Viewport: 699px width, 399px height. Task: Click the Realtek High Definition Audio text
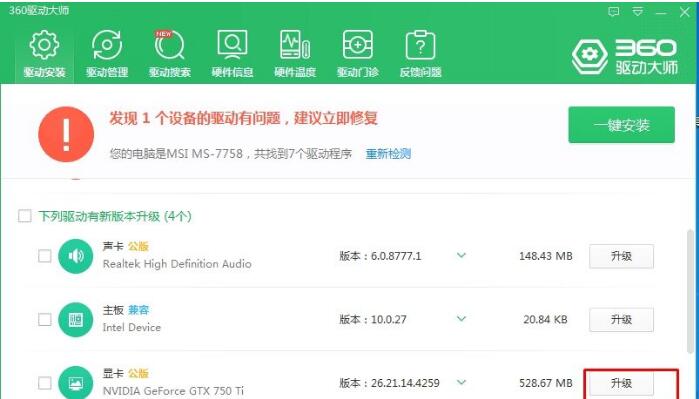click(177, 264)
